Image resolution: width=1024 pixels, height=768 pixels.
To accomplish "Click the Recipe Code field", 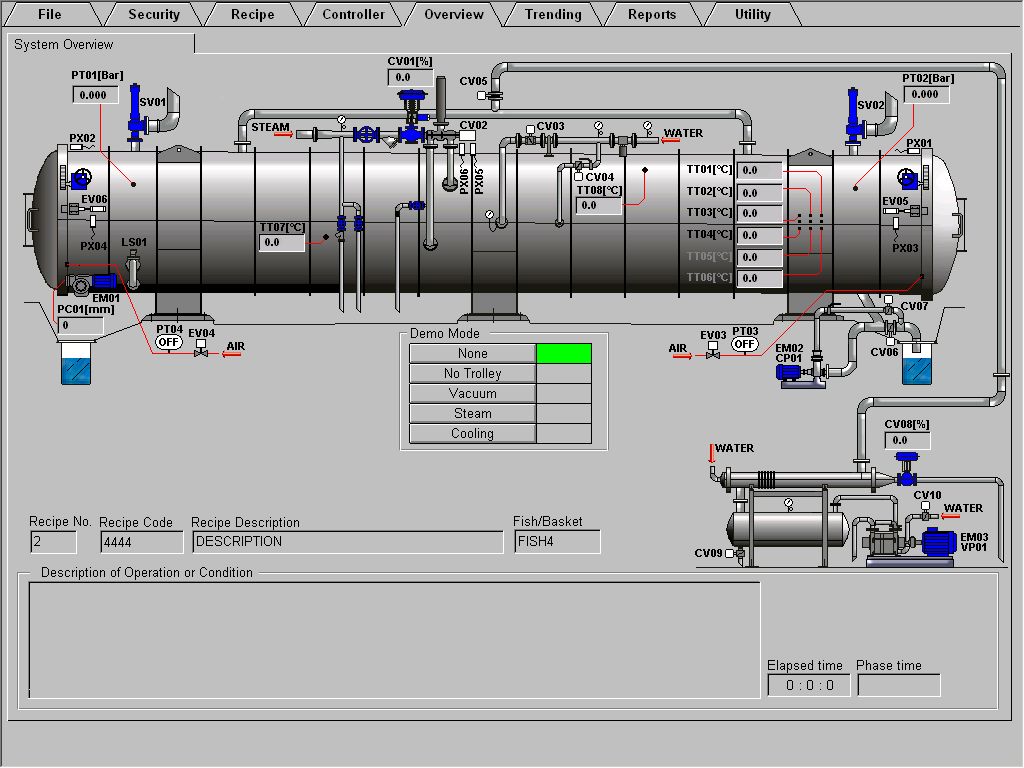I will pyautogui.click(x=141, y=542).
